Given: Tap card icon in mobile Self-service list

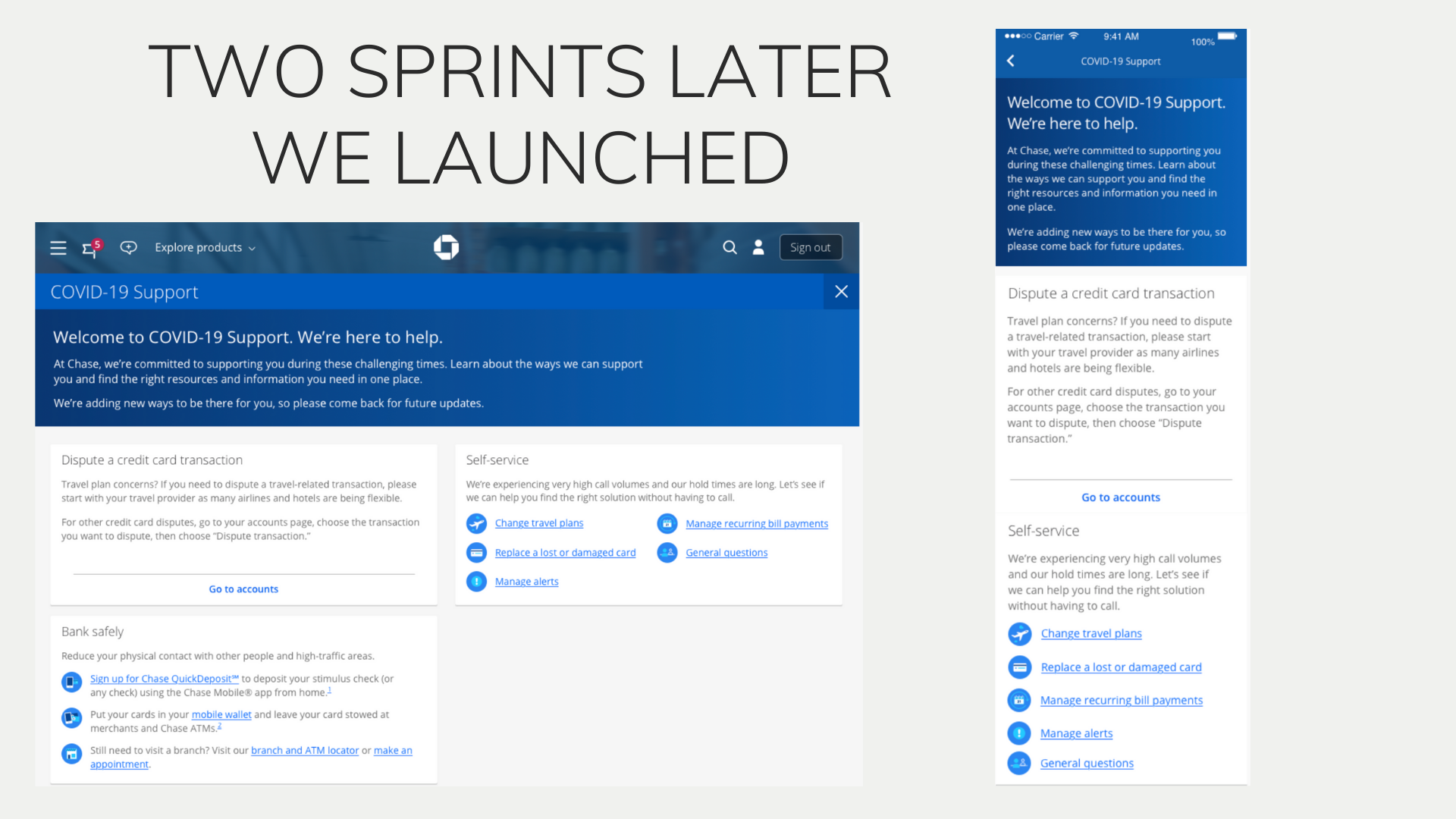Looking at the screenshot, I should [1019, 667].
